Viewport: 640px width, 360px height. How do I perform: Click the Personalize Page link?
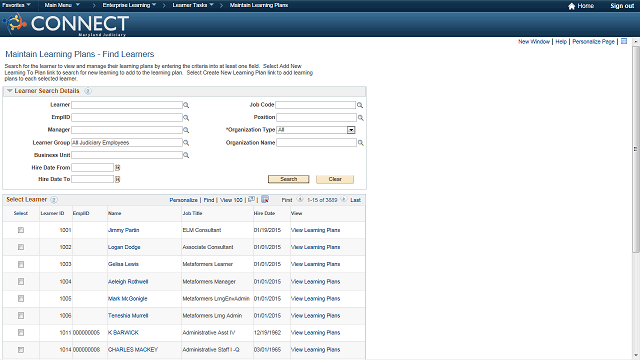pyautogui.click(x=593, y=42)
